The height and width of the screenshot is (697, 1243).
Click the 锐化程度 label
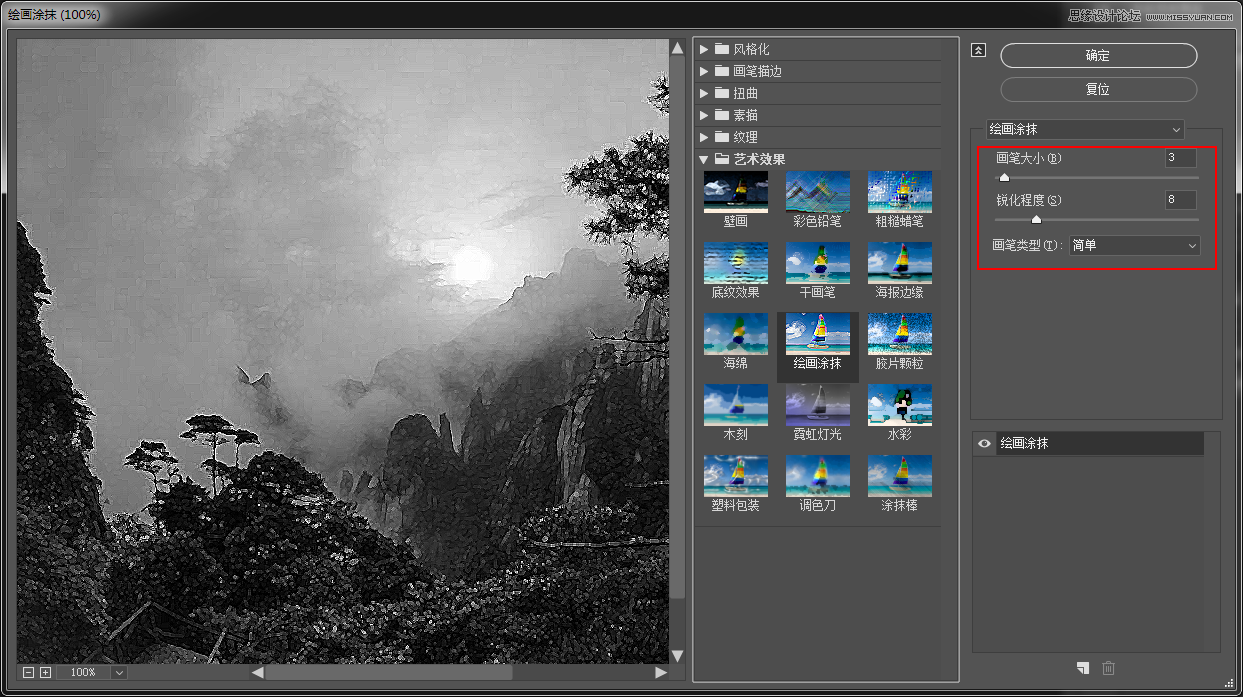[1029, 200]
